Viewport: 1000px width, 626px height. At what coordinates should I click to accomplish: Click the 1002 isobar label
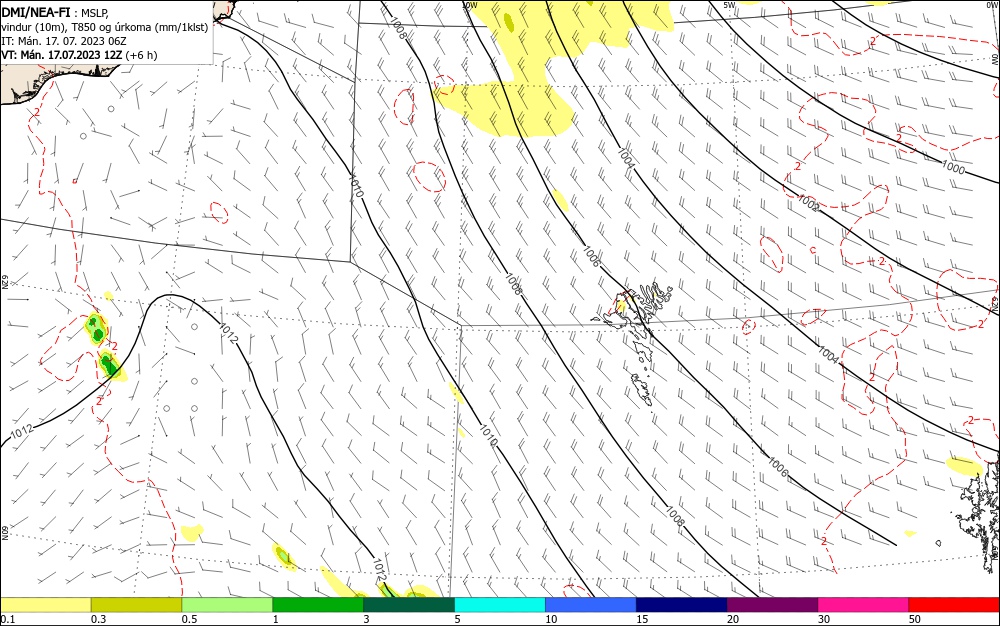[x=809, y=203]
